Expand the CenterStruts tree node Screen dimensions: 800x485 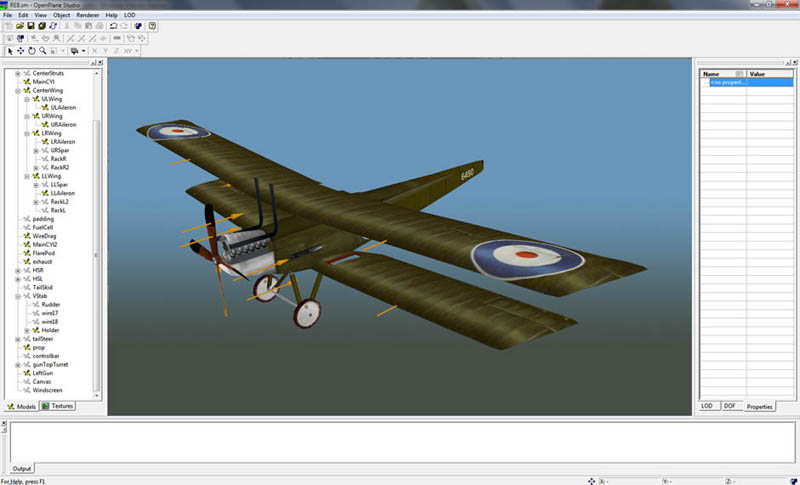18,73
